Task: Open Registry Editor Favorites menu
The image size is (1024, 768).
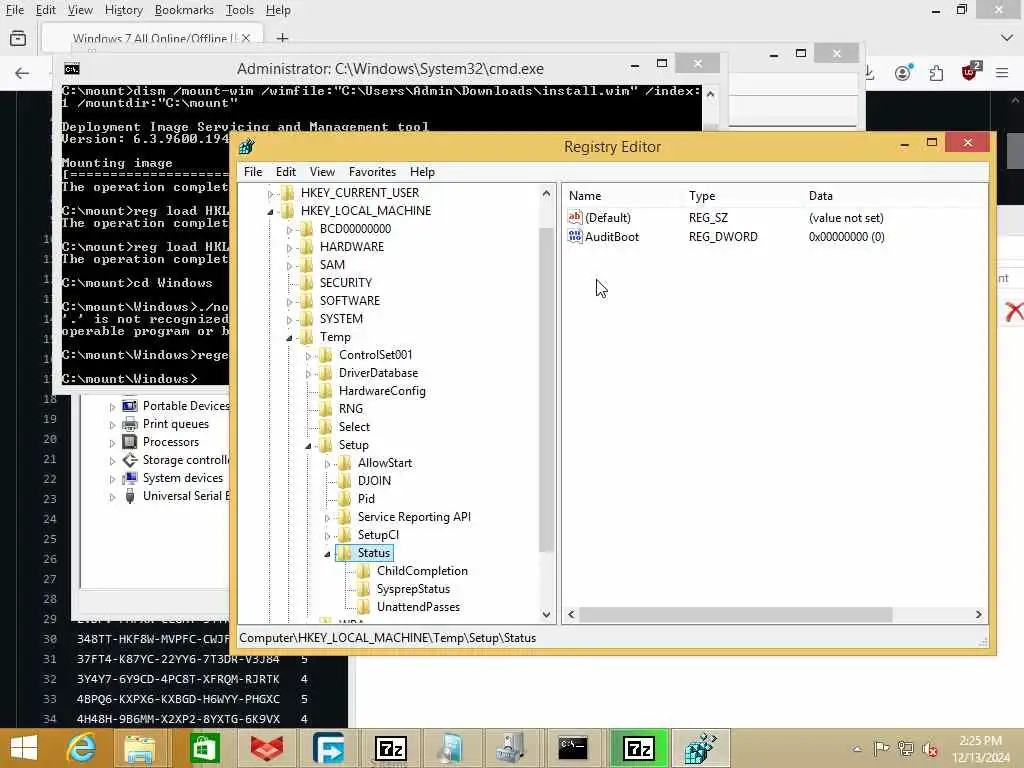Action: 372,172
